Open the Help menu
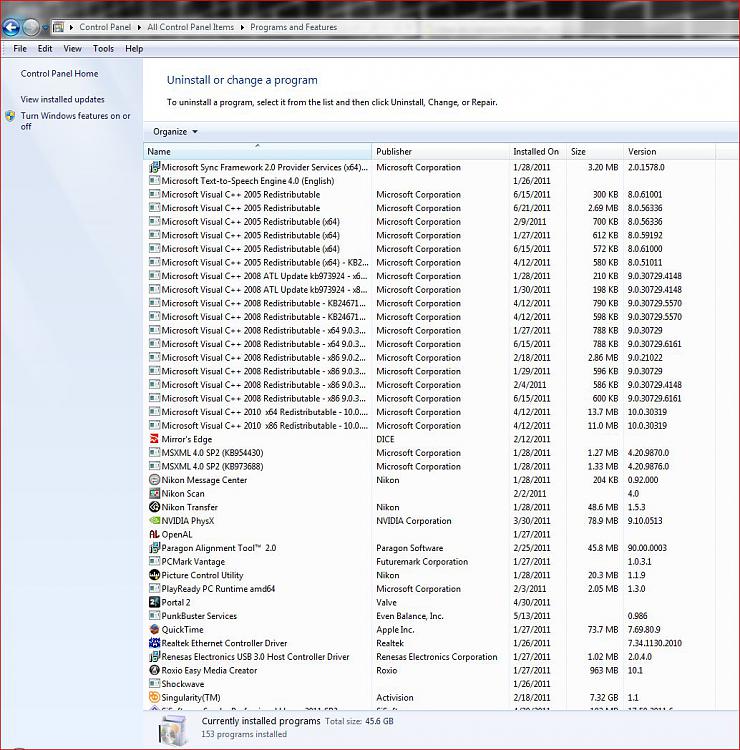 (x=134, y=48)
